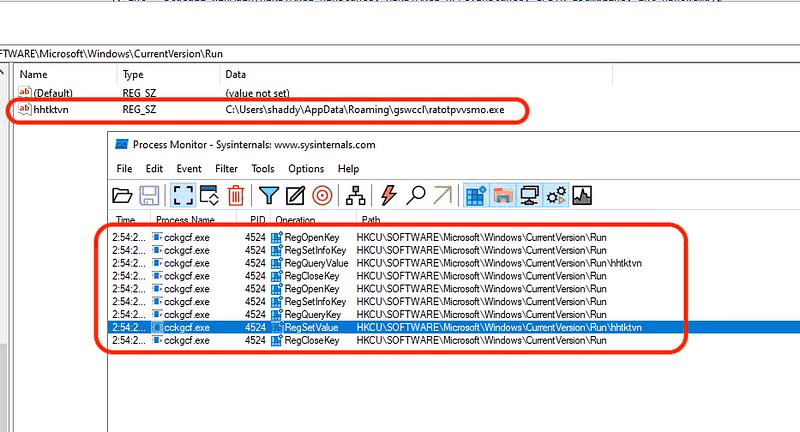Open the Help menu

348,168
